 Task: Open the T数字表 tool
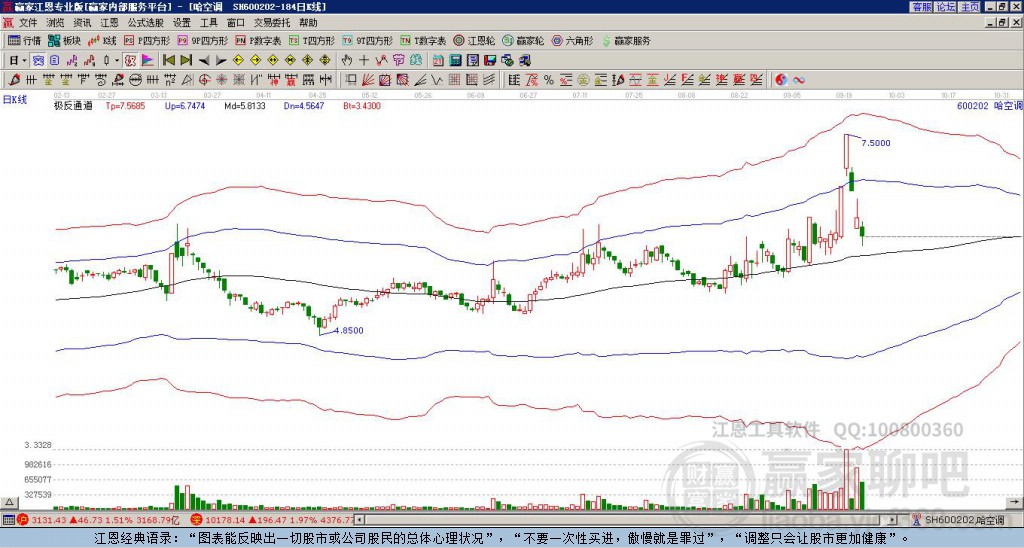(x=423, y=40)
